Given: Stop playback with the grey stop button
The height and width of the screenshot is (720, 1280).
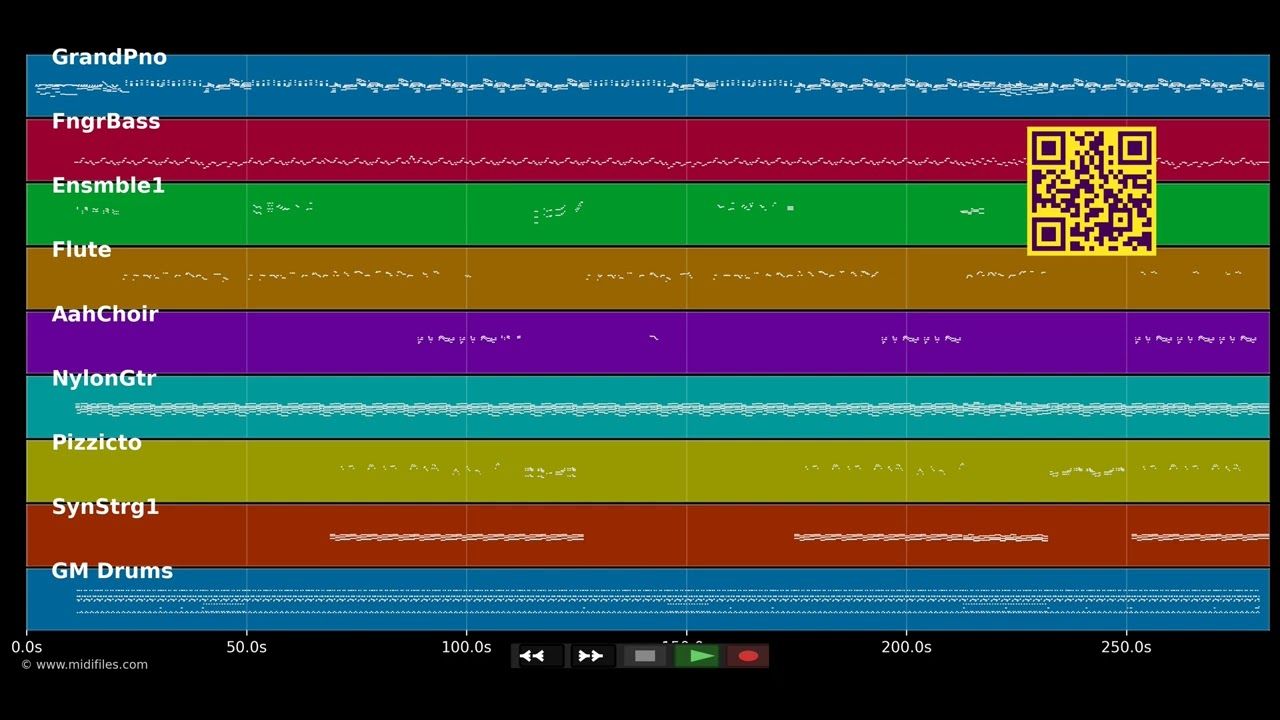Looking at the screenshot, I should pyautogui.click(x=645, y=656).
